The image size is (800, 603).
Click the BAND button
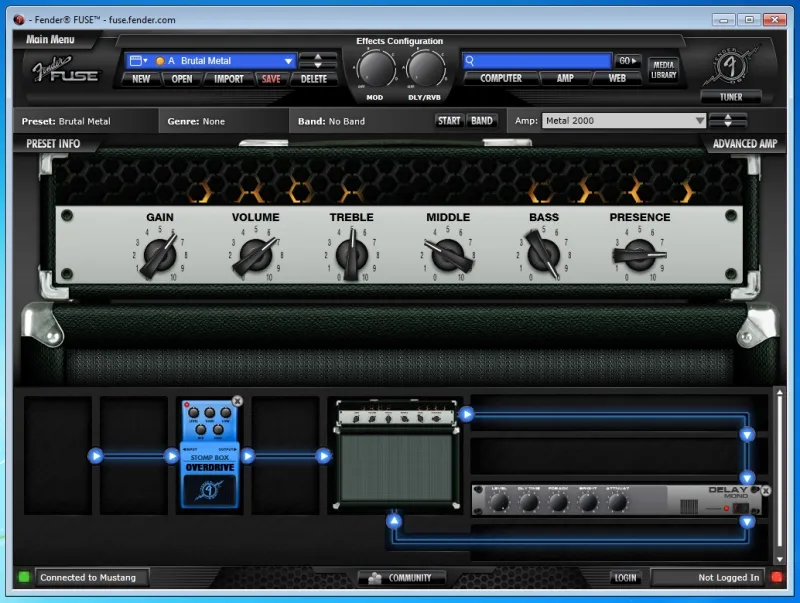[482, 121]
